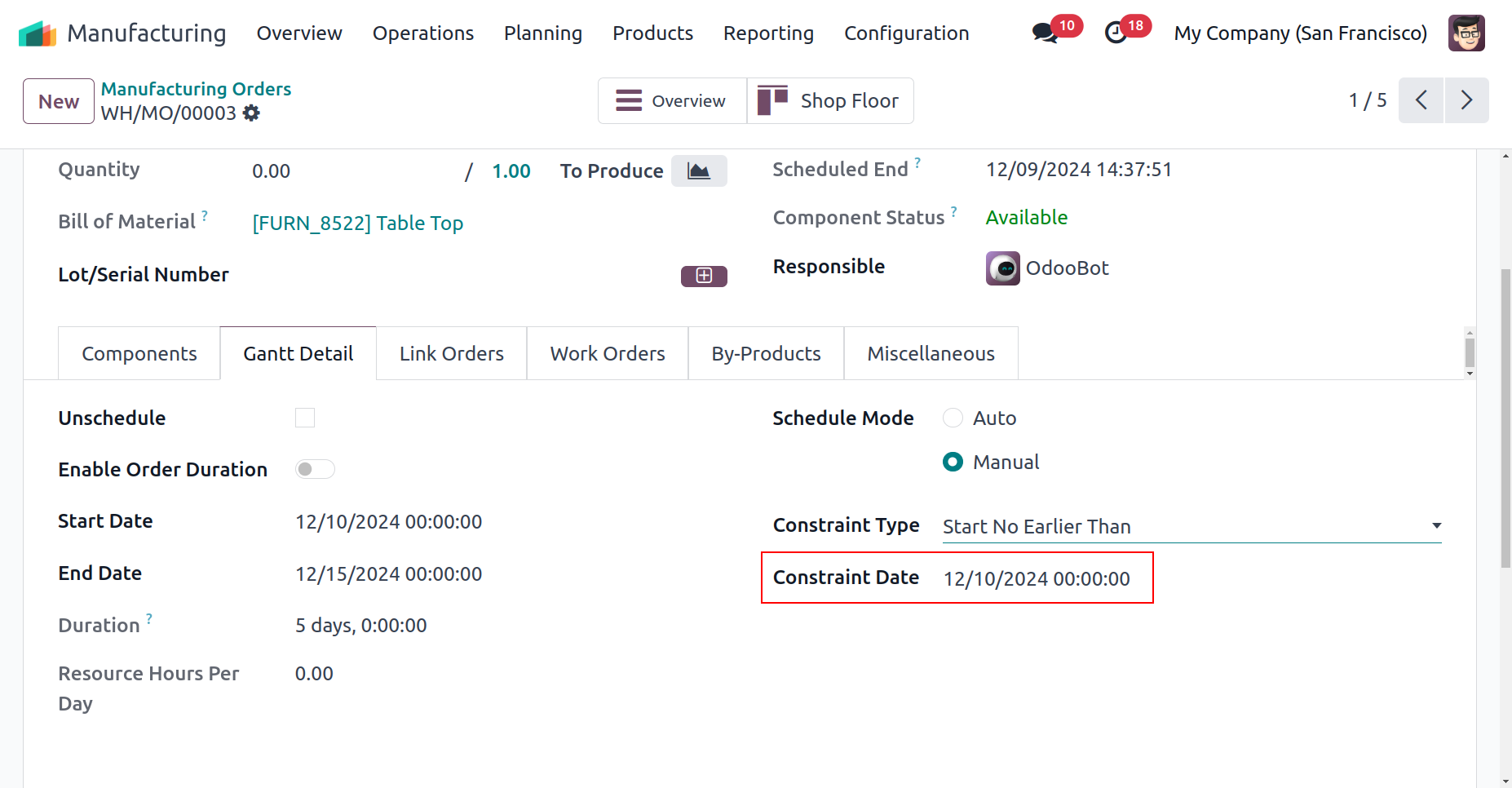Check the Unschedule checkbox

[x=305, y=418]
